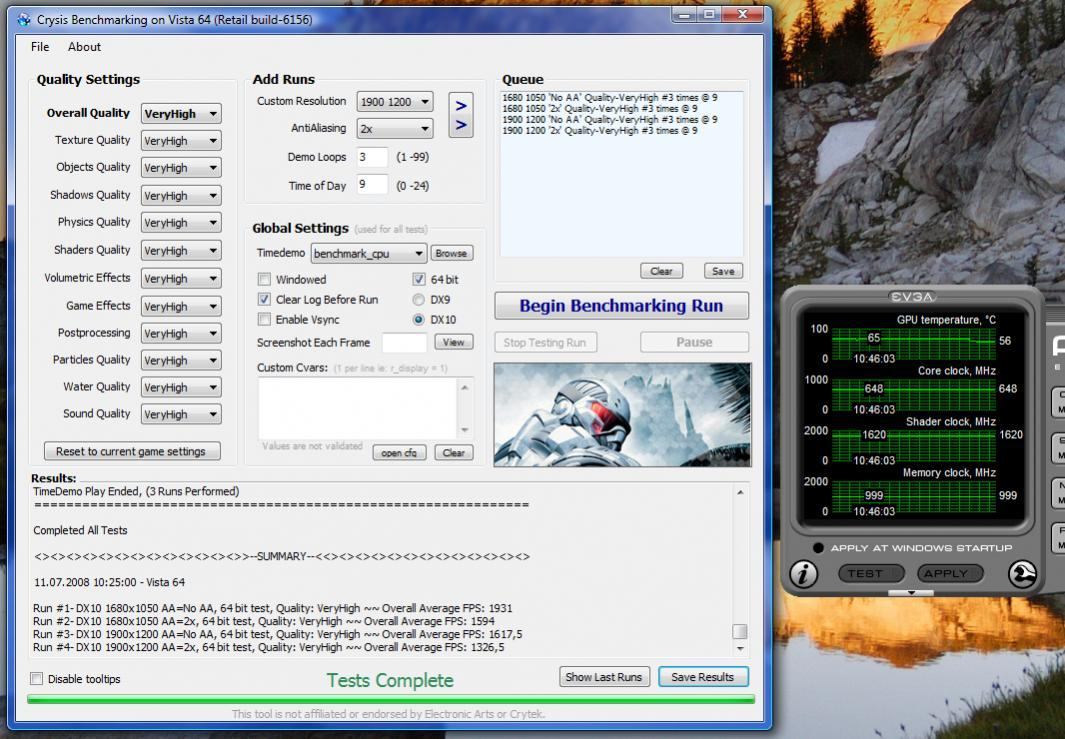Open the Particles Quality dropdown

pos(181,360)
